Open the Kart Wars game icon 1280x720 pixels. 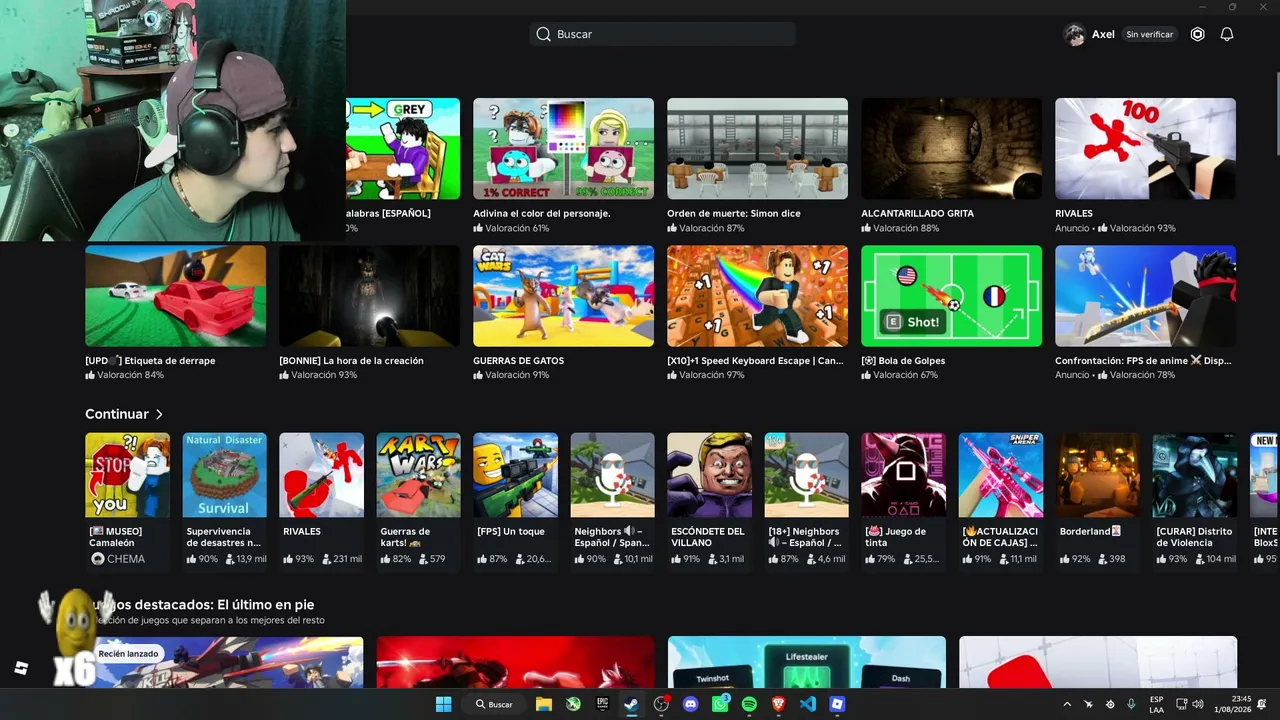[418, 475]
